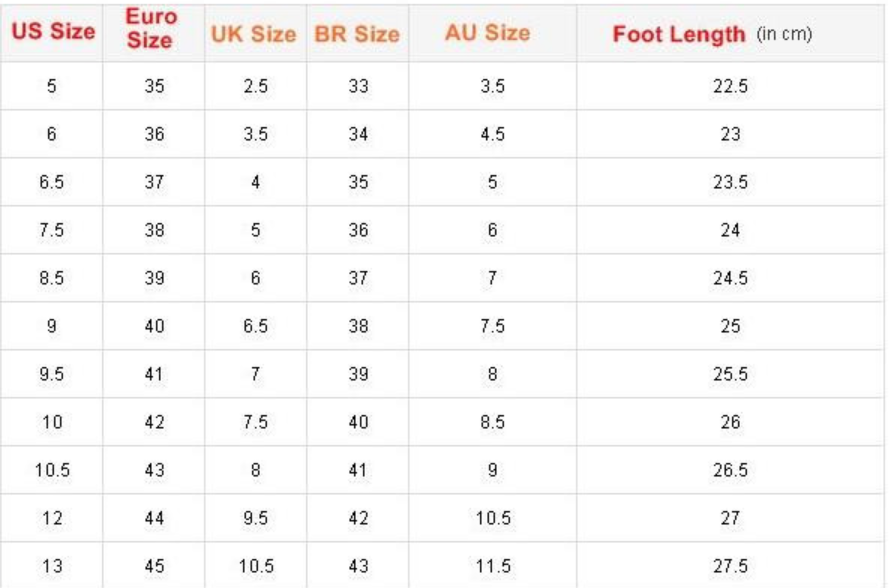The image size is (891, 588).
Task: Click the Euro Size column header
Action: pos(150,32)
